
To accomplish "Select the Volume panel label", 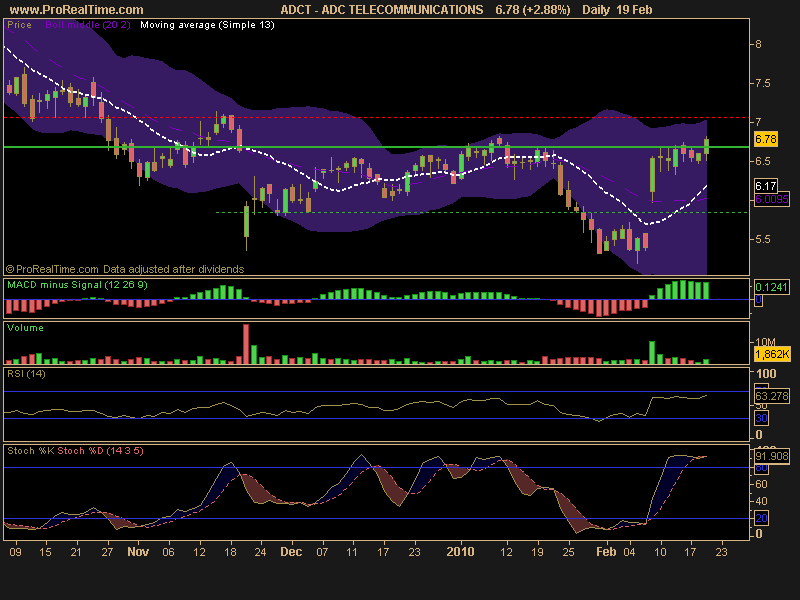I will tap(25, 328).
